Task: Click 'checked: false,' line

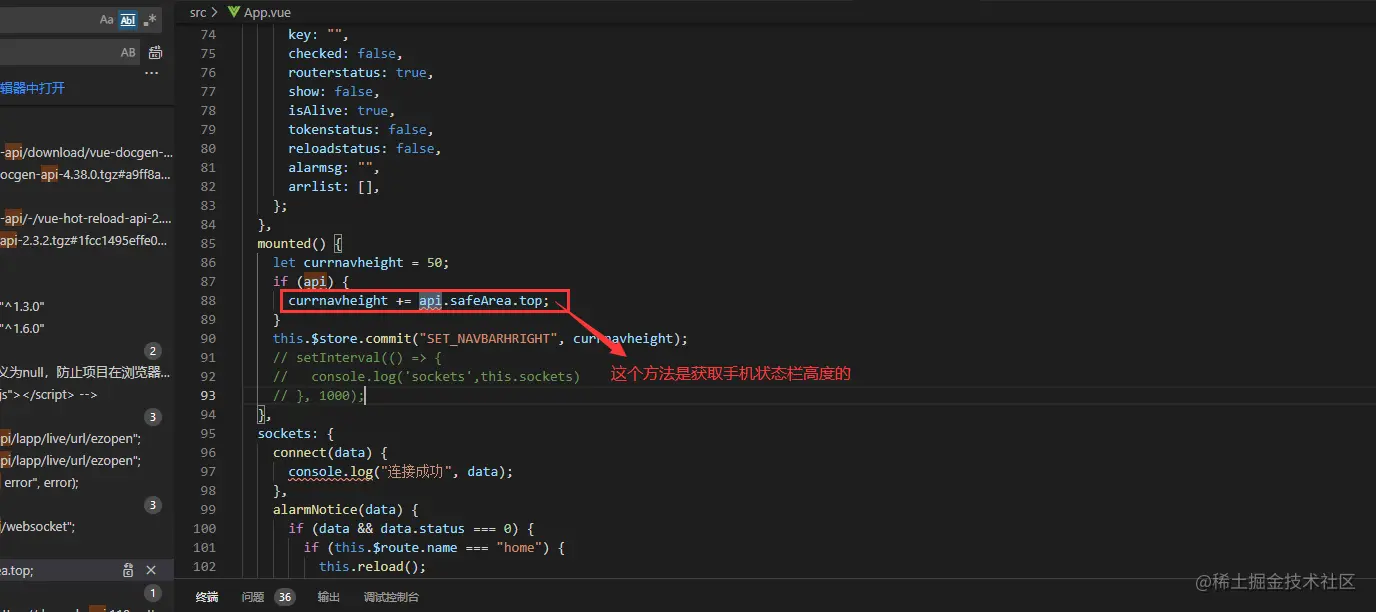Action: [346, 53]
